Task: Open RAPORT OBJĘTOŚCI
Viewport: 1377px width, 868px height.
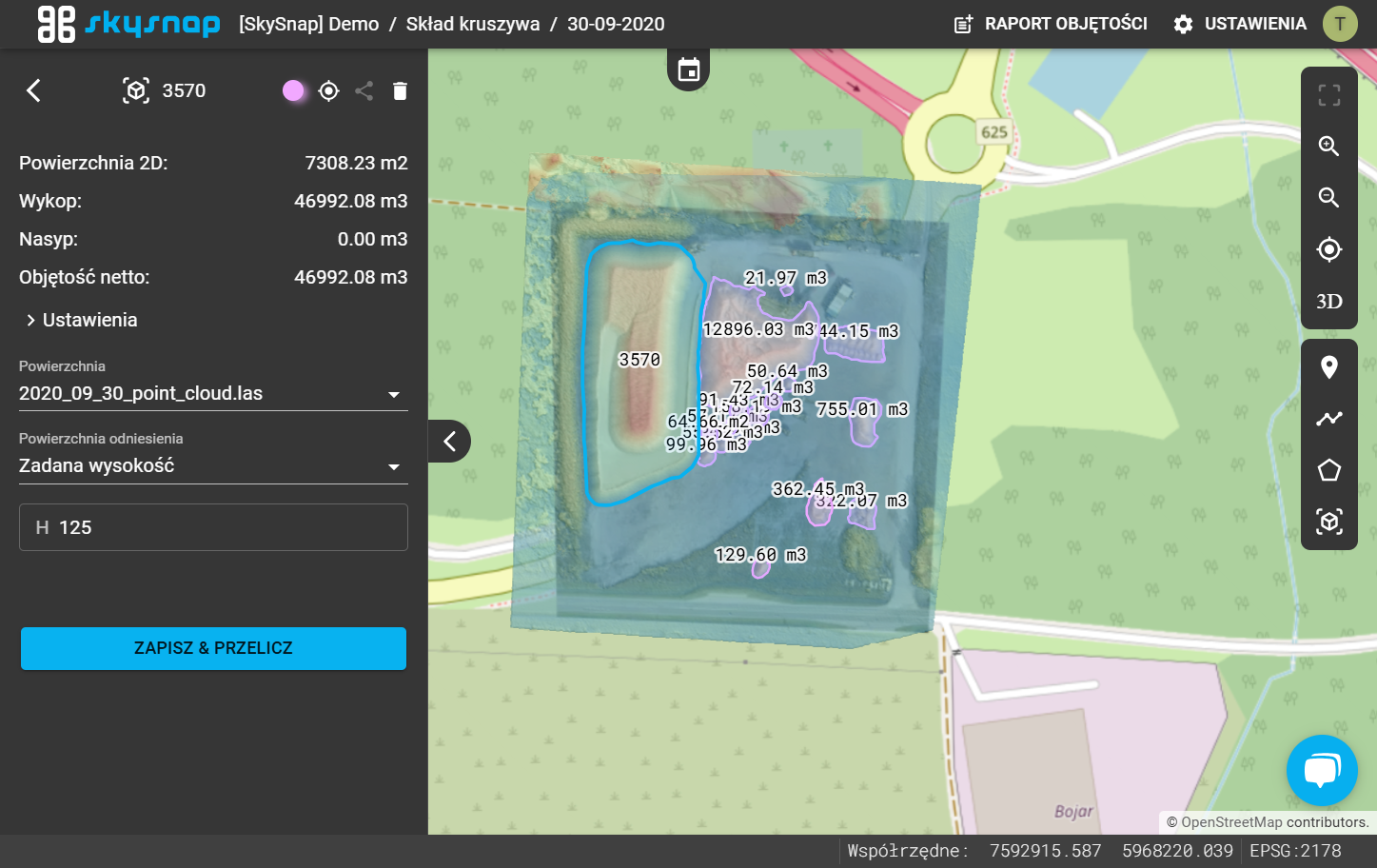Action: click(1051, 24)
